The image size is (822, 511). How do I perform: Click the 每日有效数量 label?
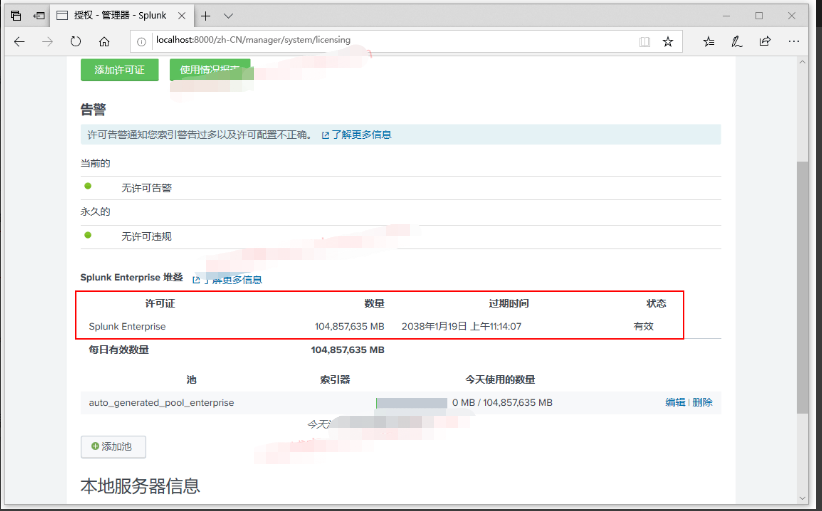pos(119,350)
